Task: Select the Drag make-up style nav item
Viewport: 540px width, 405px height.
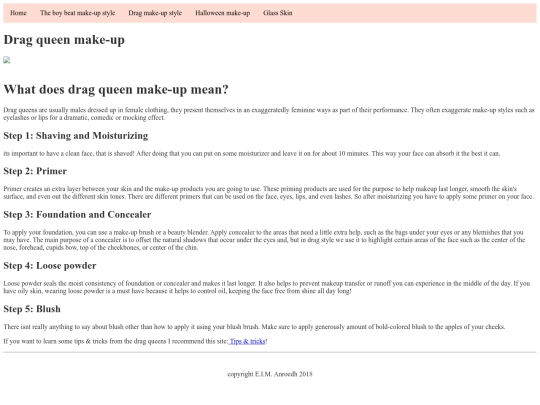Action: tap(155, 13)
